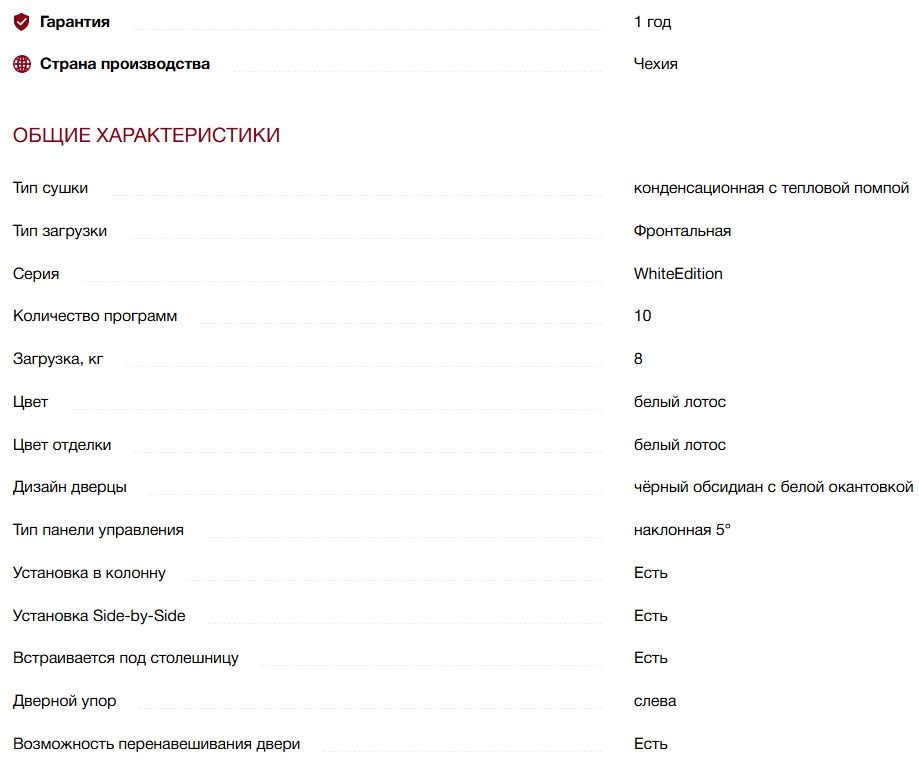
Task: Click the Гарантия label
Action: pyautogui.click(x=75, y=22)
